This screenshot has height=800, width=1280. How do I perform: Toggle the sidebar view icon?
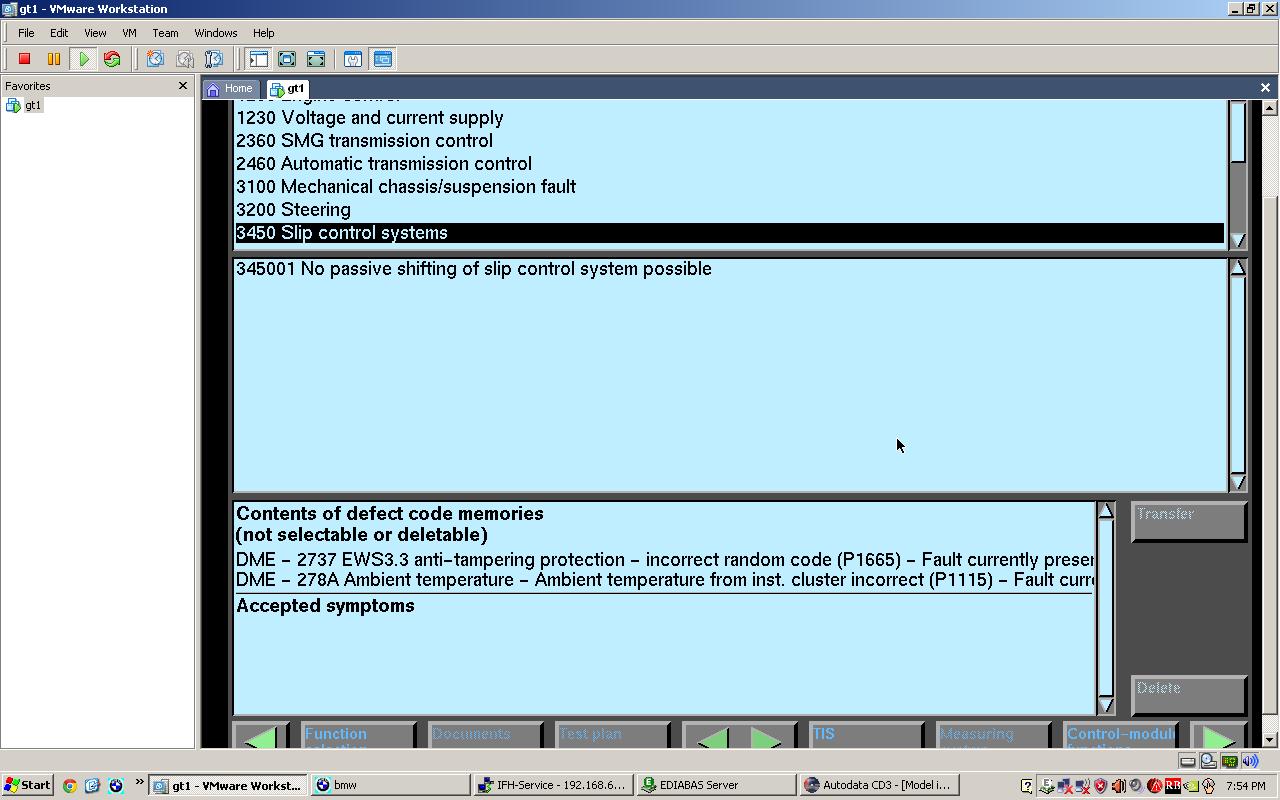coord(258,59)
